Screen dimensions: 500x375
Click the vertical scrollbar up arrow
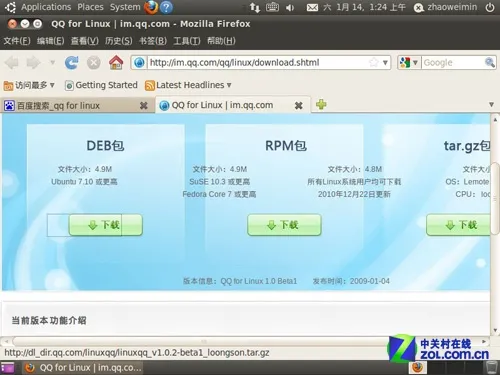495,119
